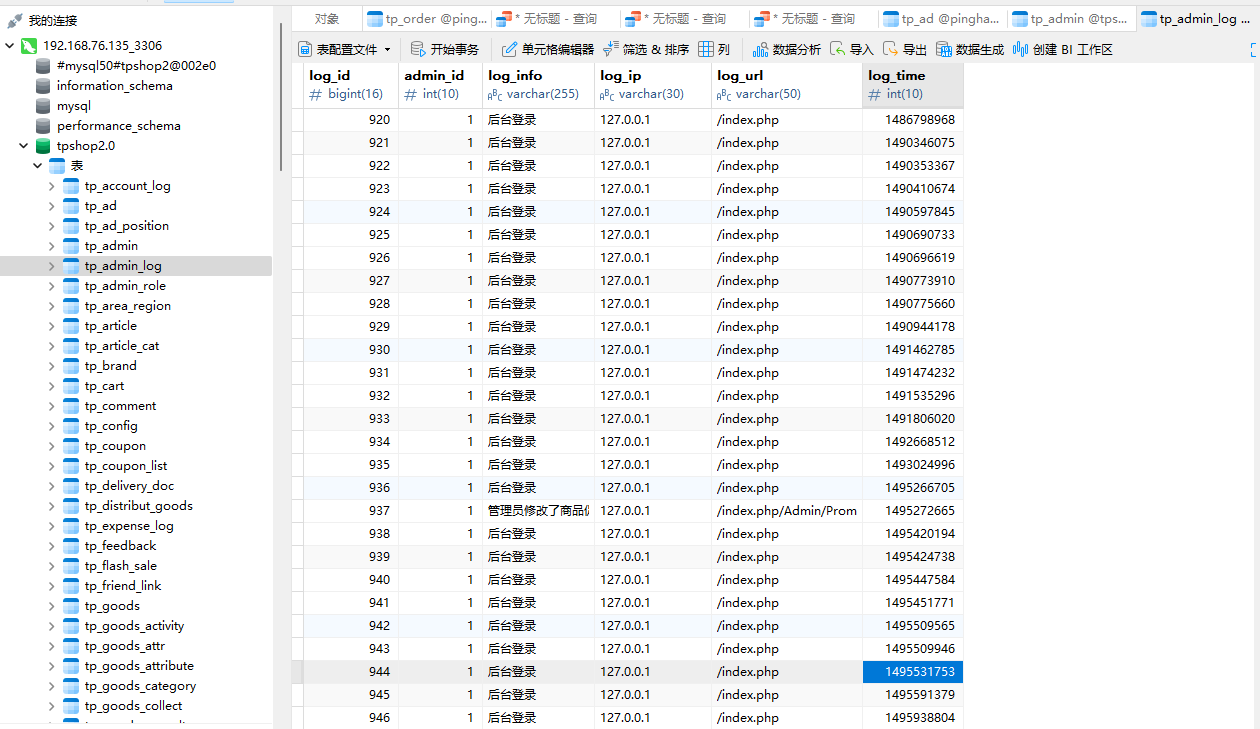The width and height of the screenshot is (1260, 729).
Task: Click the 192.168.76.135_3306 connection icon
Action: [30, 46]
